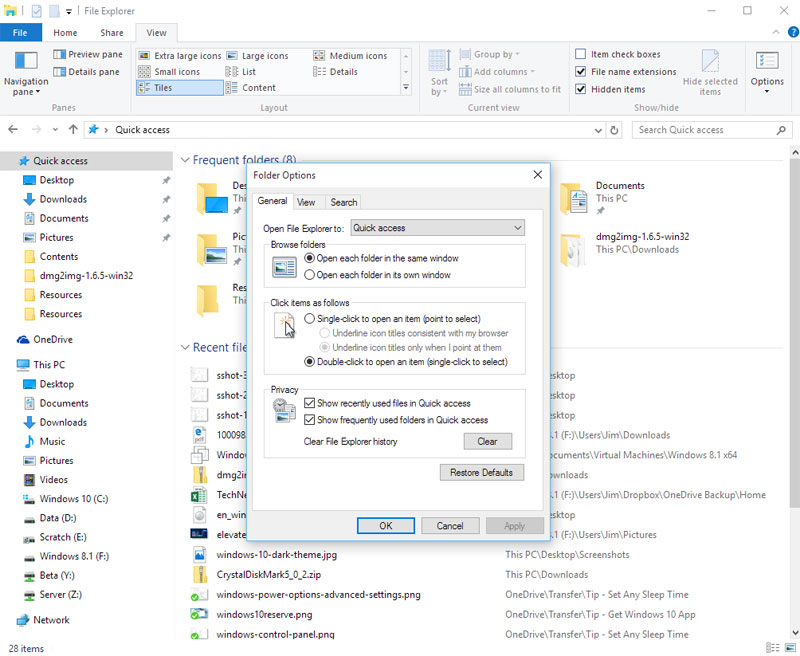
Task: Click the search magnifier icon
Action: click(781, 130)
